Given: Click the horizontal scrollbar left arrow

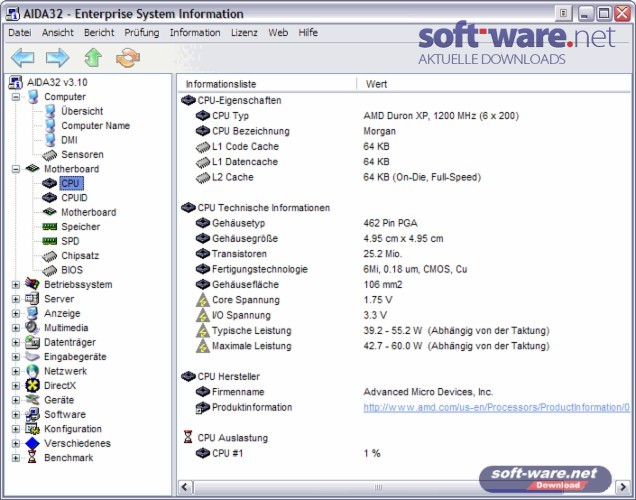Looking at the screenshot, I should [185, 487].
